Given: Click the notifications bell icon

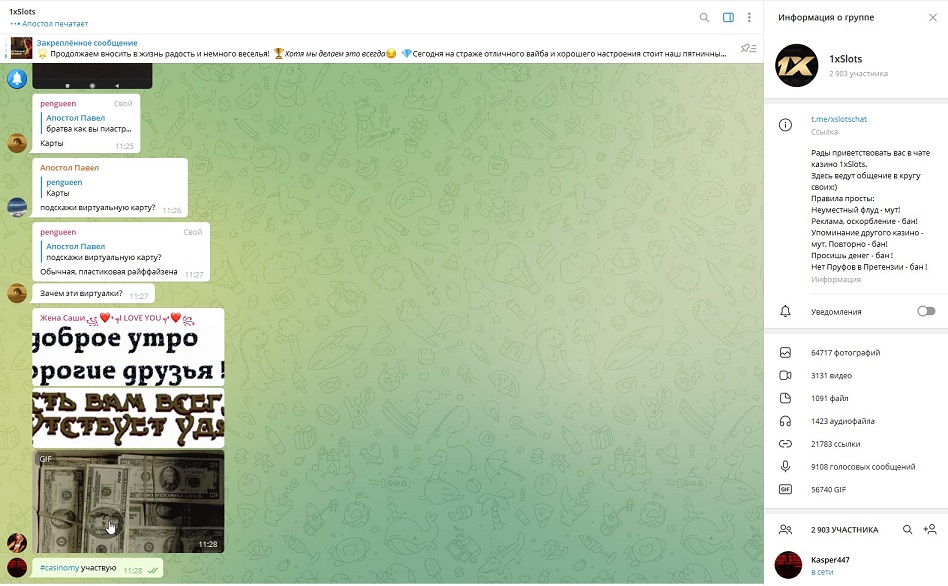Looking at the screenshot, I should (785, 311).
